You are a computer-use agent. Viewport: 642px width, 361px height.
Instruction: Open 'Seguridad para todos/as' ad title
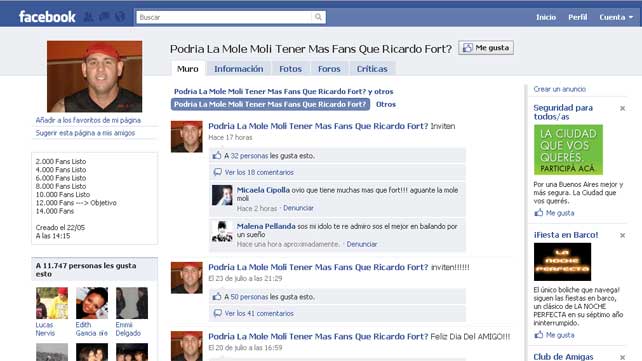coord(563,112)
